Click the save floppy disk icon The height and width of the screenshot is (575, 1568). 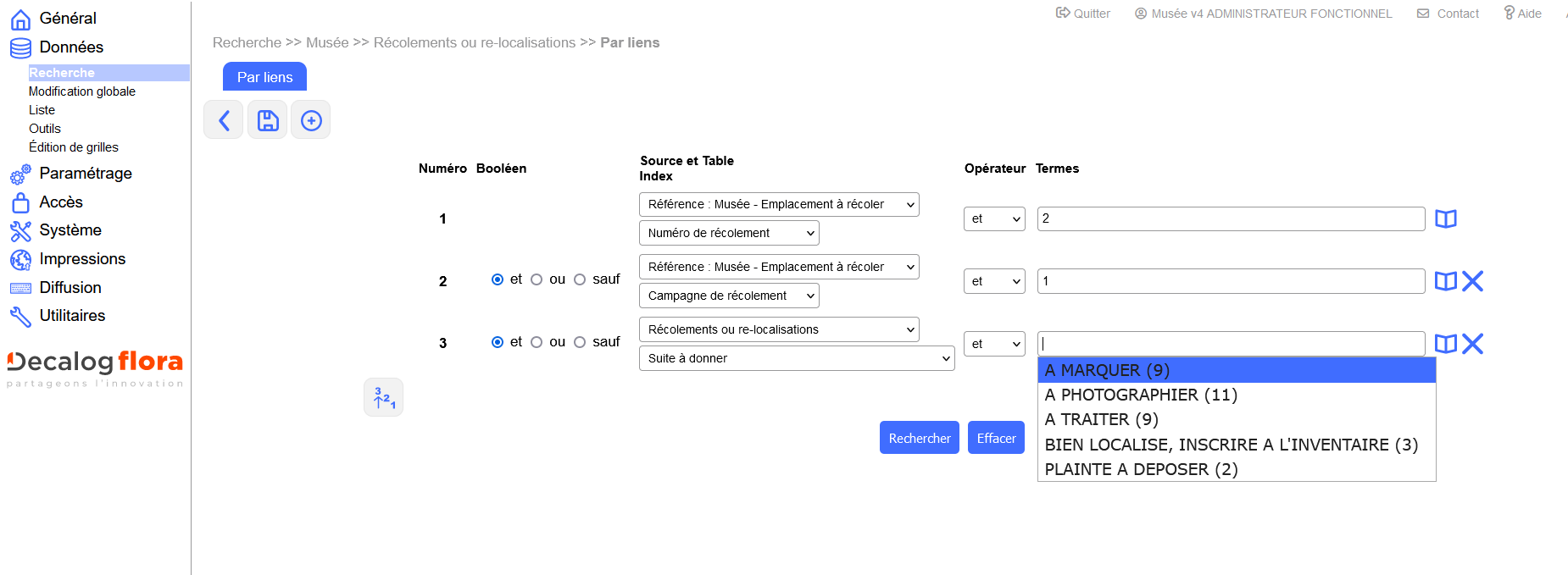click(268, 120)
